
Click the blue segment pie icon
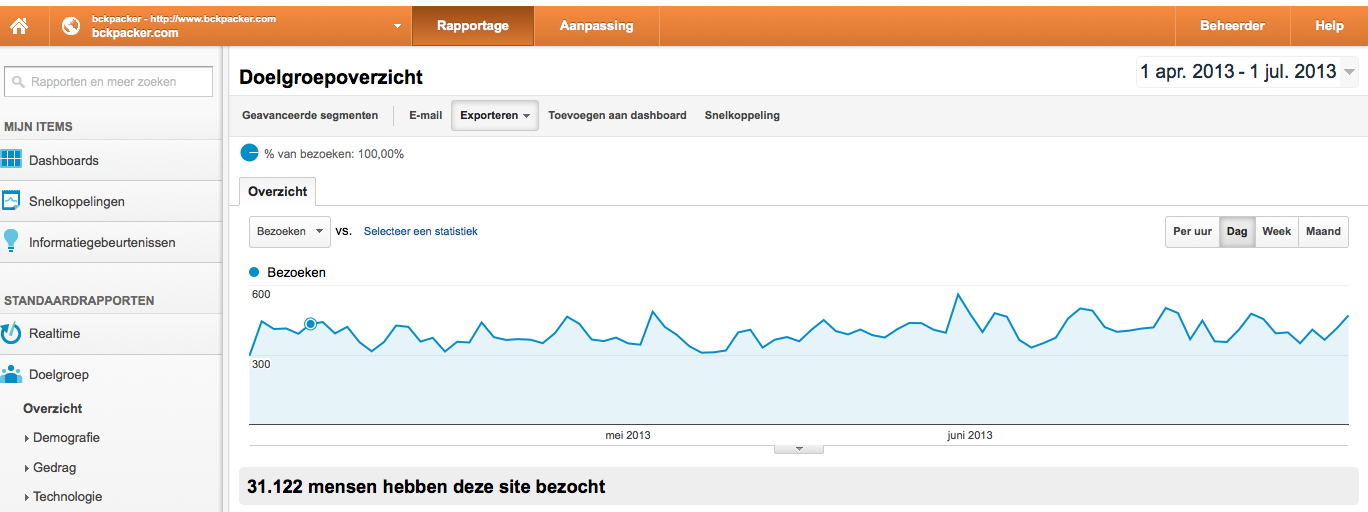coord(249,153)
